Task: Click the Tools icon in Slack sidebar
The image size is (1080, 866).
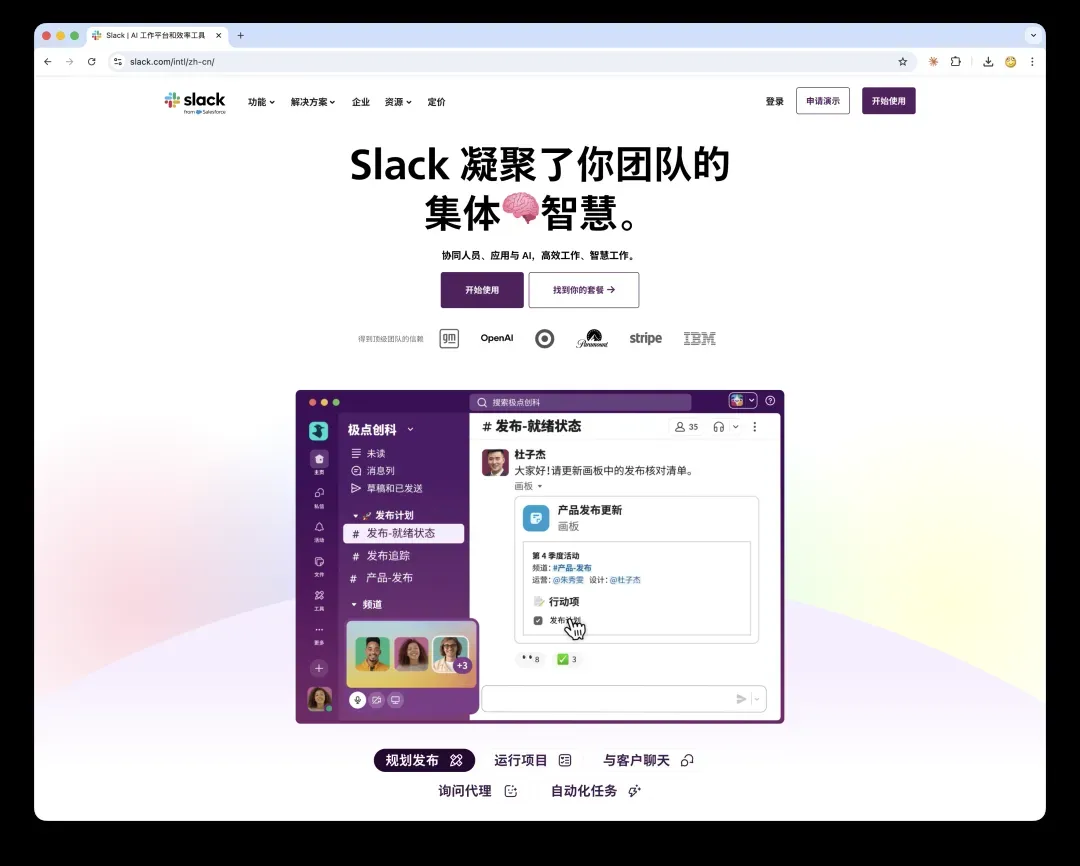Action: (319, 595)
